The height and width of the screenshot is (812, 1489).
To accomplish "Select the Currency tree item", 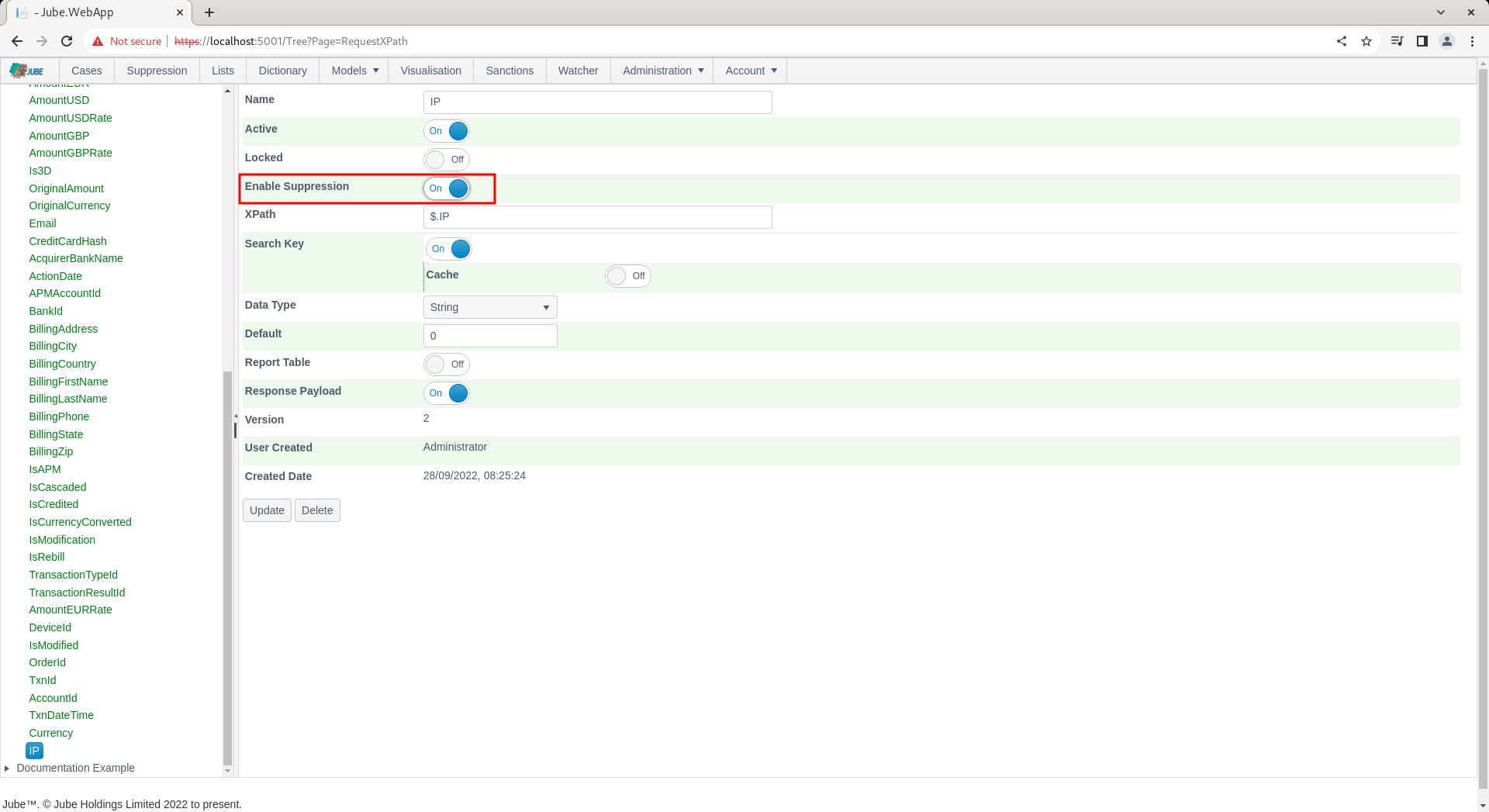I will click(x=50, y=733).
